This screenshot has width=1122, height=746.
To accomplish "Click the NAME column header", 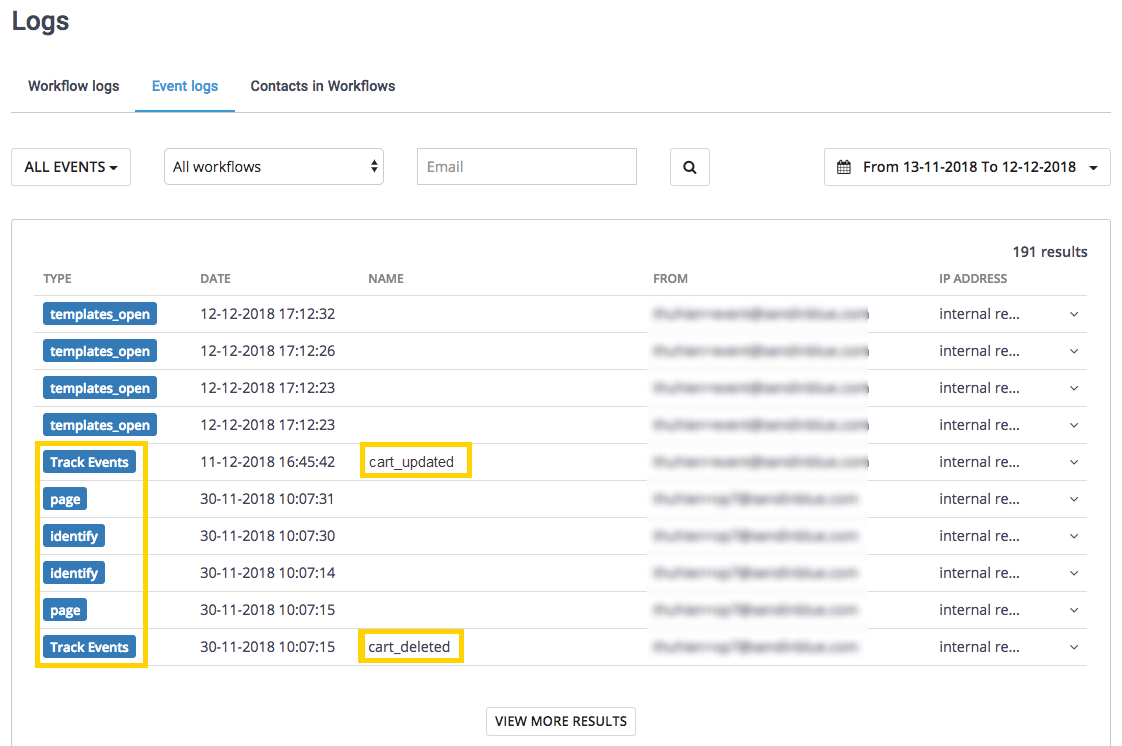I will pyautogui.click(x=386, y=278).
